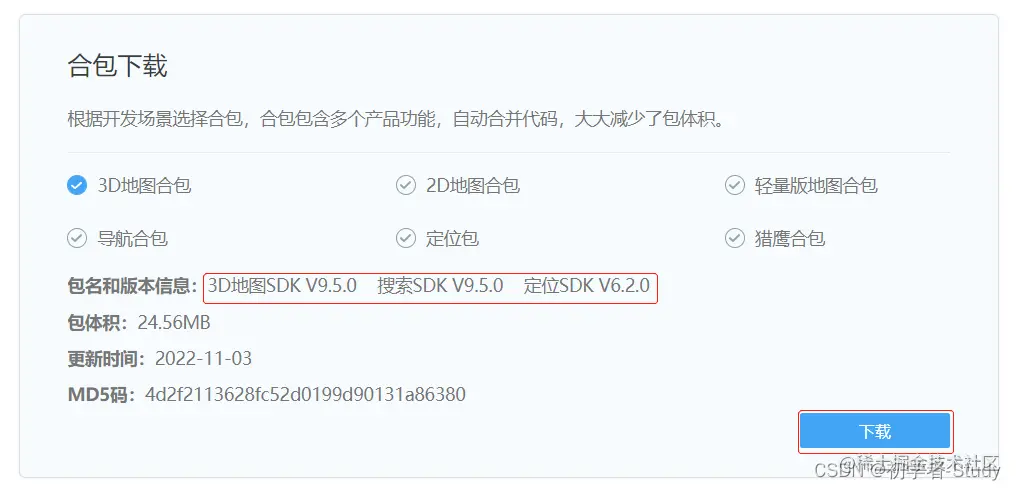Click the update date 2022-11-03
The height and width of the screenshot is (490, 1016).
(203, 358)
